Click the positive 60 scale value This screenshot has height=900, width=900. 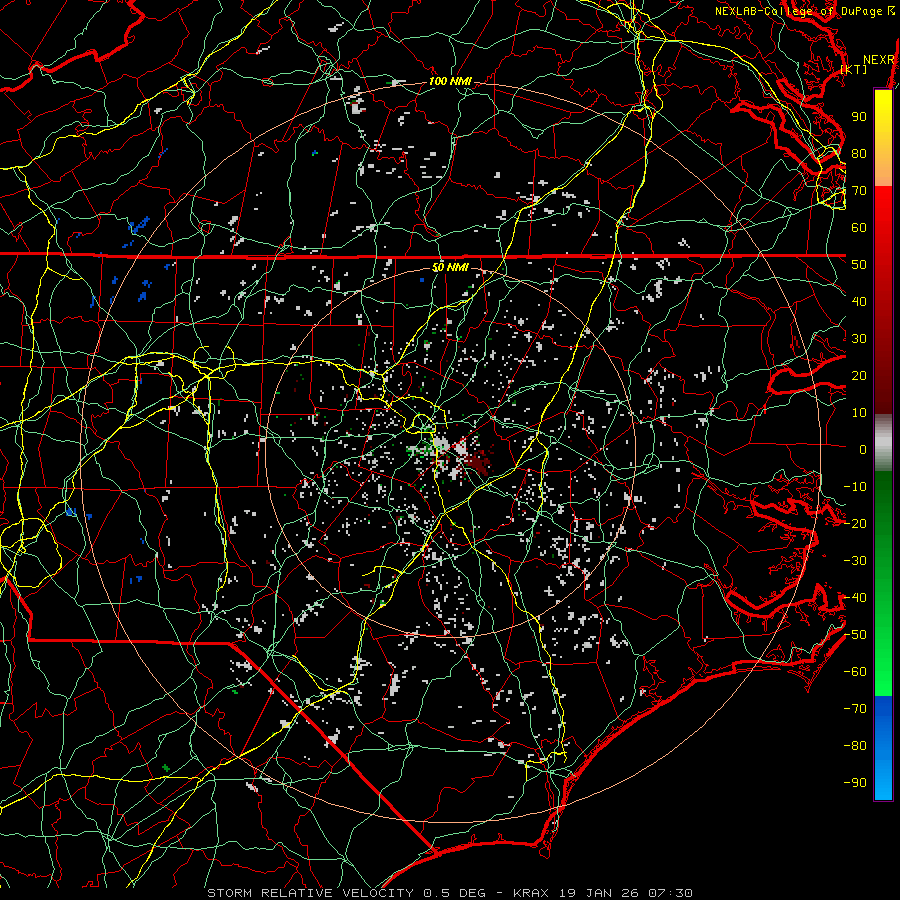[859, 228]
